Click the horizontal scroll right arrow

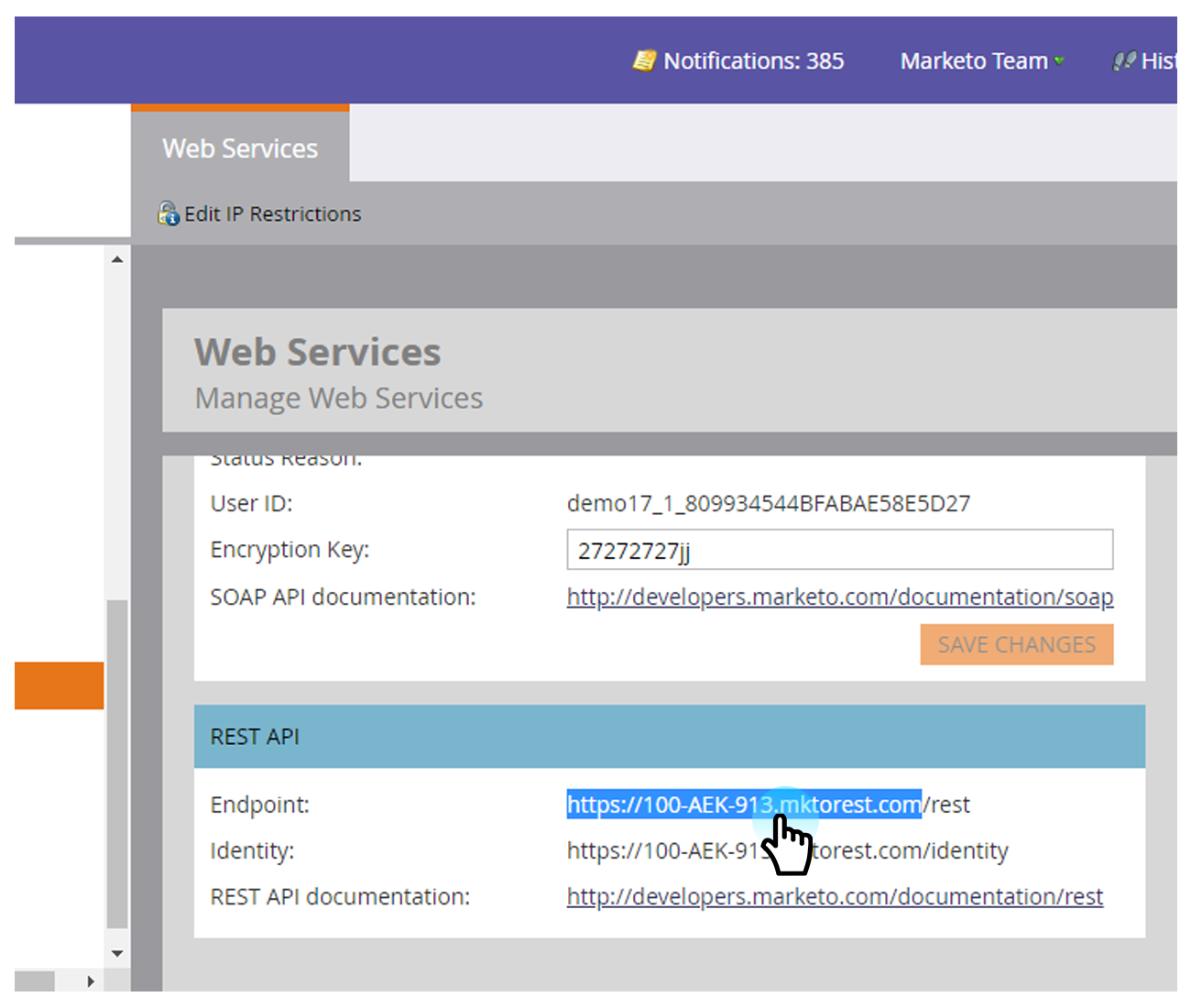coord(91,981)
